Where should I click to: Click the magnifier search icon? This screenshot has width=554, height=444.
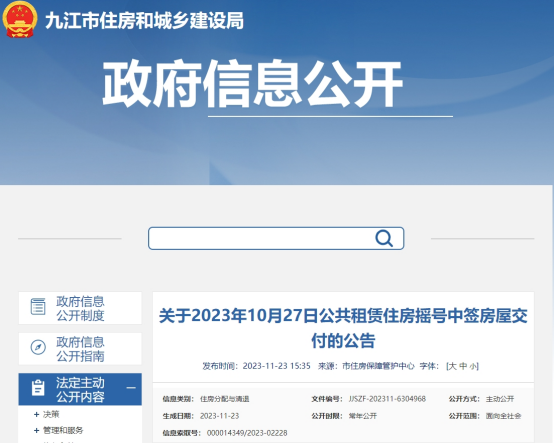coord(384,238)
